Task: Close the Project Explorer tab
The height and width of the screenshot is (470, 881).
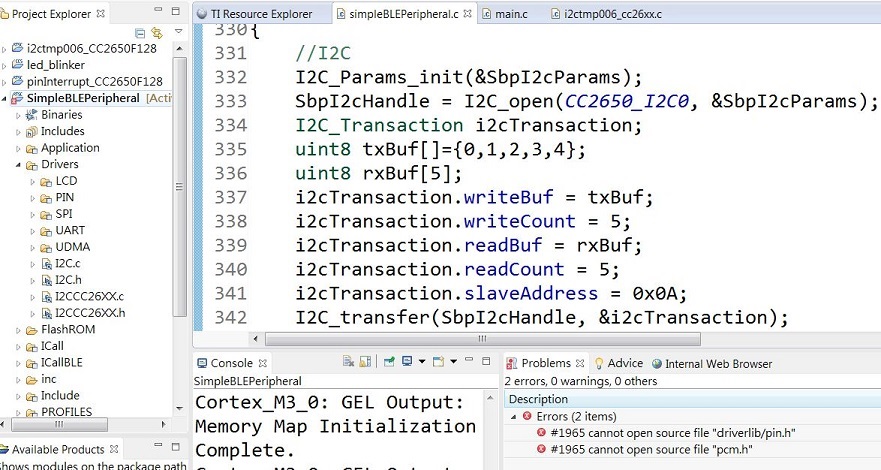Action: coord(101,13)
